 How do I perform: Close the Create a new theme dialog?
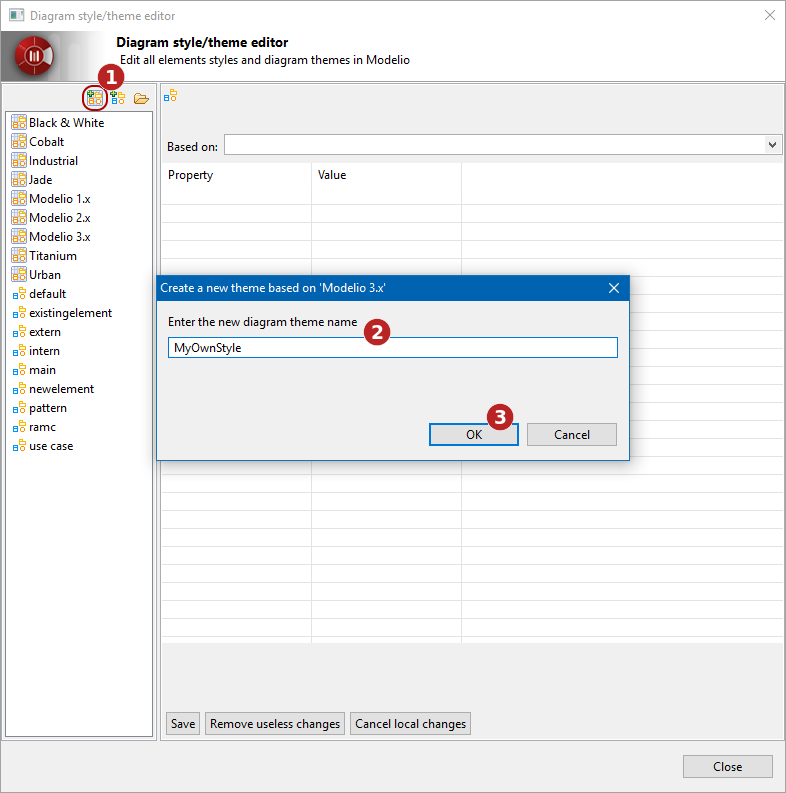(613, 288)
